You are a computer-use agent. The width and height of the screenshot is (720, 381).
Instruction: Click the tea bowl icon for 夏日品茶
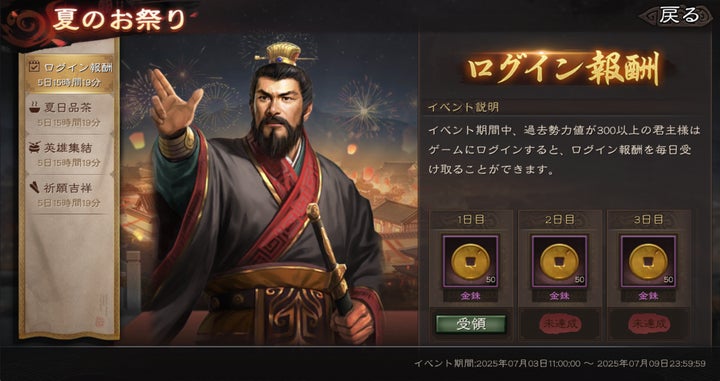pyautogui.click(x=34, y=107)
